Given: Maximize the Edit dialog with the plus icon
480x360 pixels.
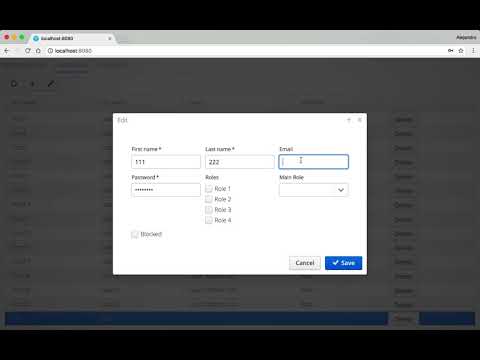Looking at the screenshot, I should (349, 120).
